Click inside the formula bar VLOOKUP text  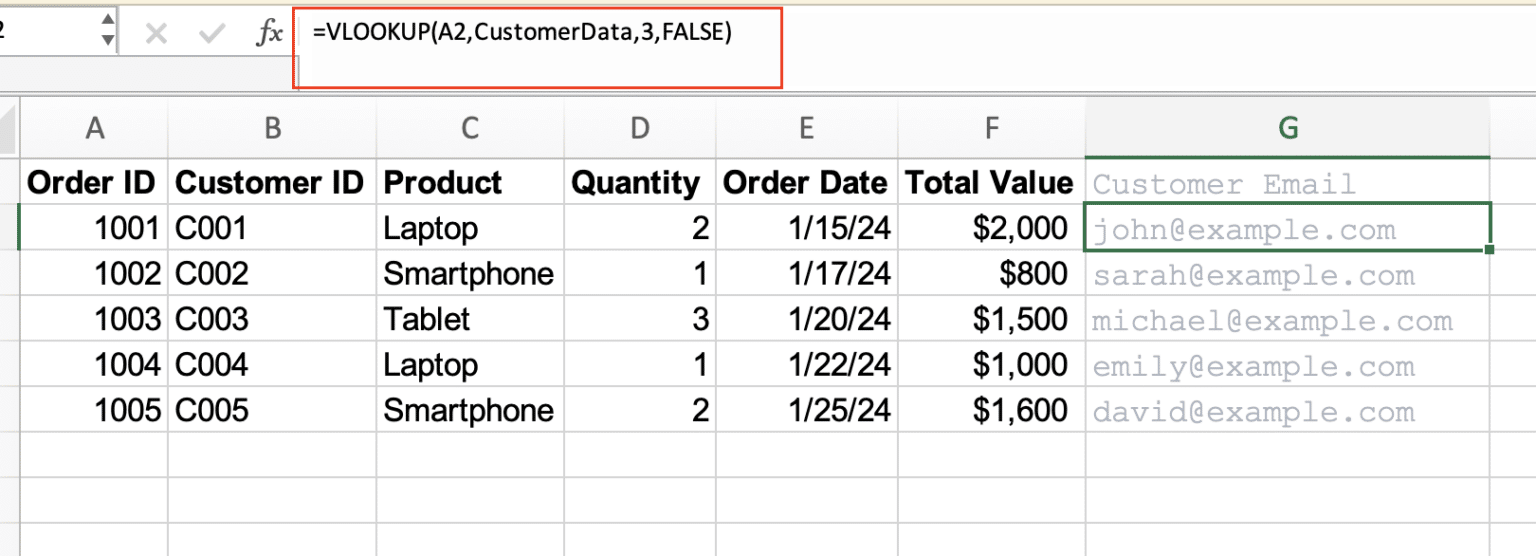tap(523, 32)
